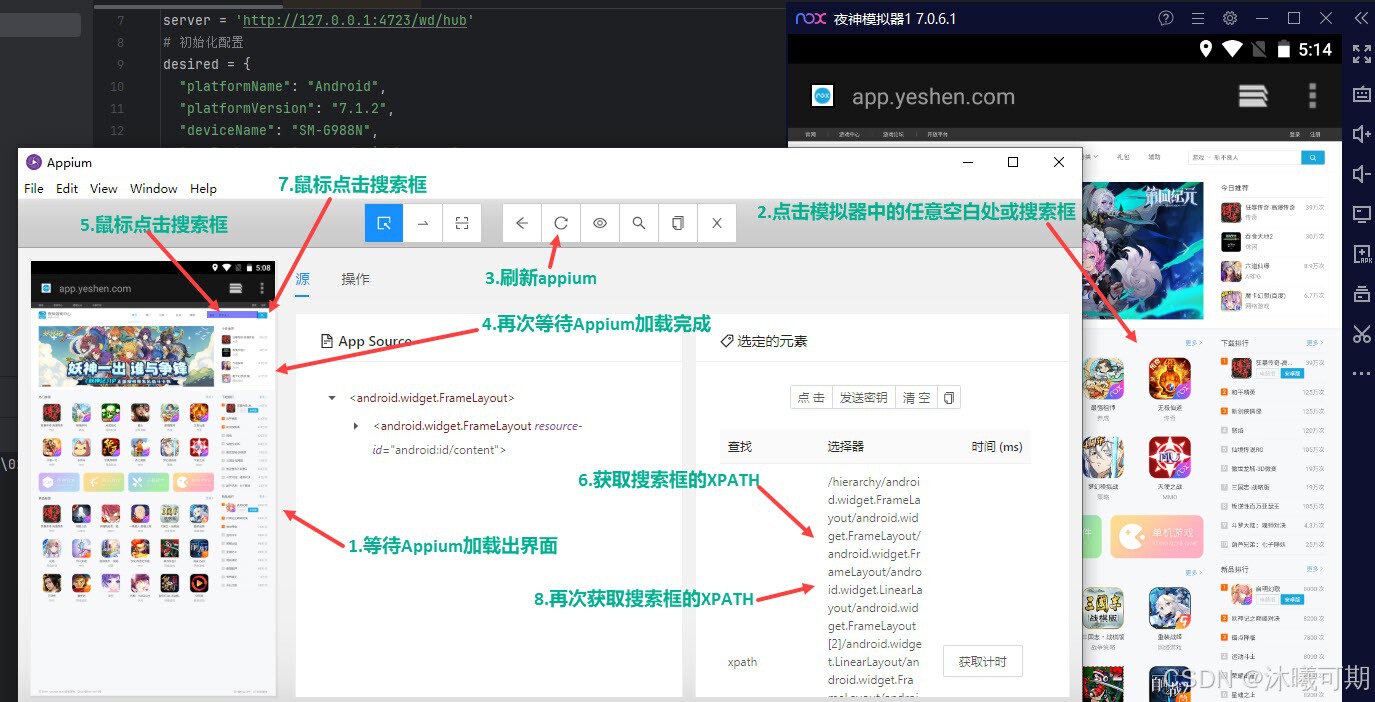Choose the swipe by coordinates arrow tool

[x=423, y=223]
